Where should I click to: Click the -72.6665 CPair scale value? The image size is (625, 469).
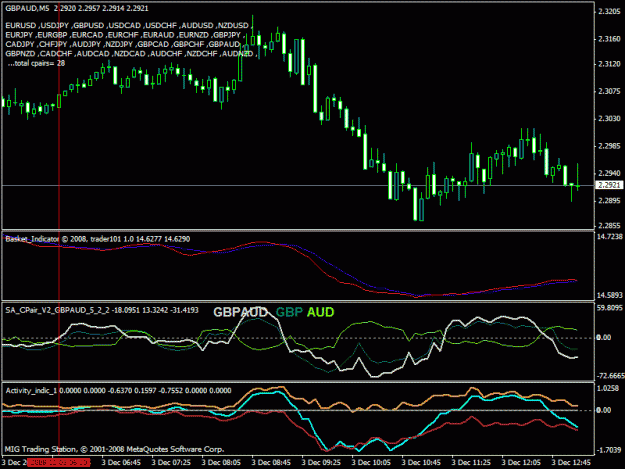click(x=610, y=376)
